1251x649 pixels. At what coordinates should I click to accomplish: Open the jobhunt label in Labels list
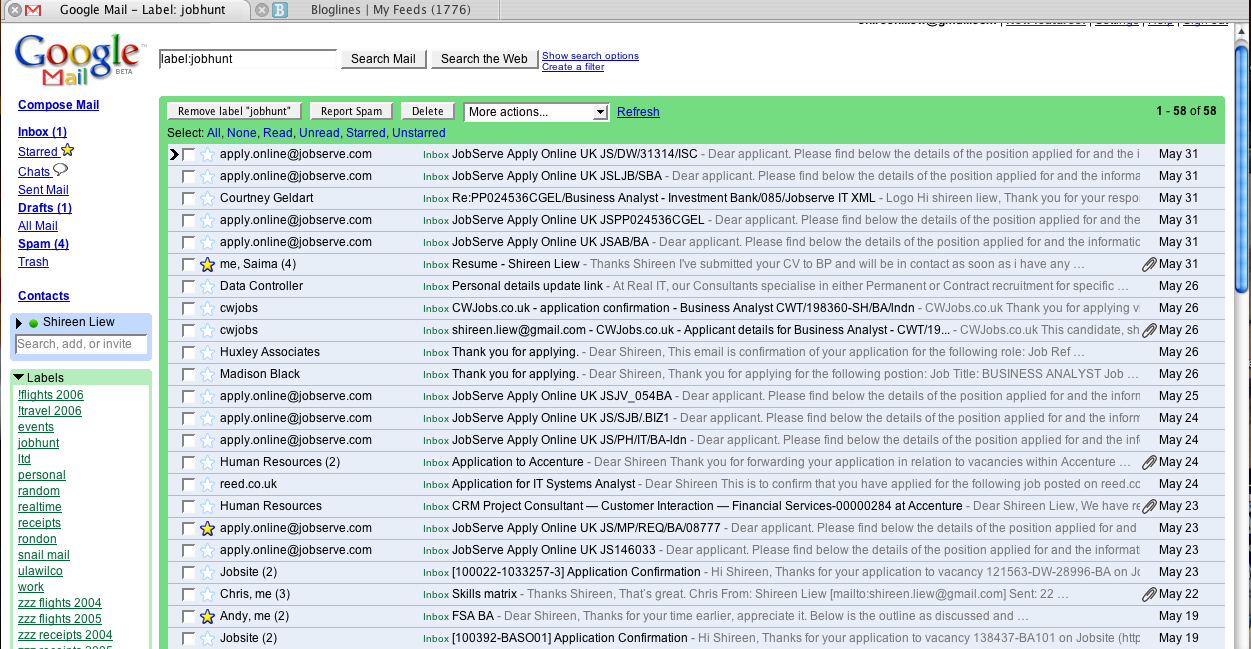(x=38, y=443)
